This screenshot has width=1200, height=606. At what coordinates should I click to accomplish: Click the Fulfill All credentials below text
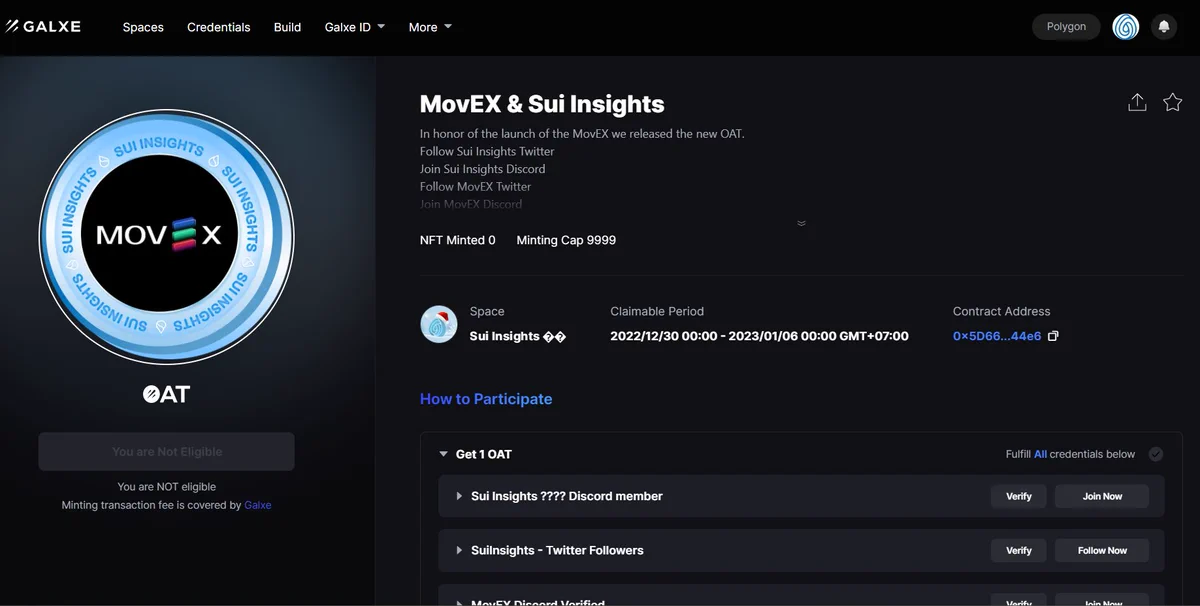[x=1070, y=454]
